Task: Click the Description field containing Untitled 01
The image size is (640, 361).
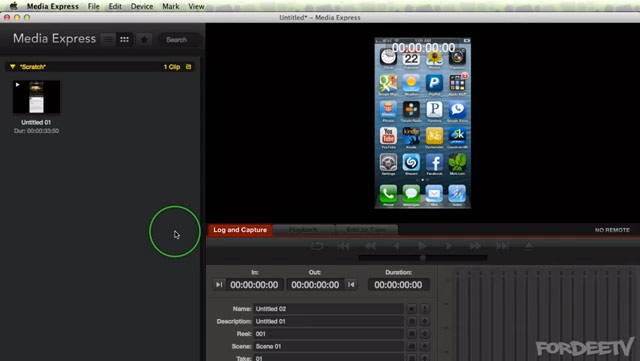Action: click(x=329, y=321)
